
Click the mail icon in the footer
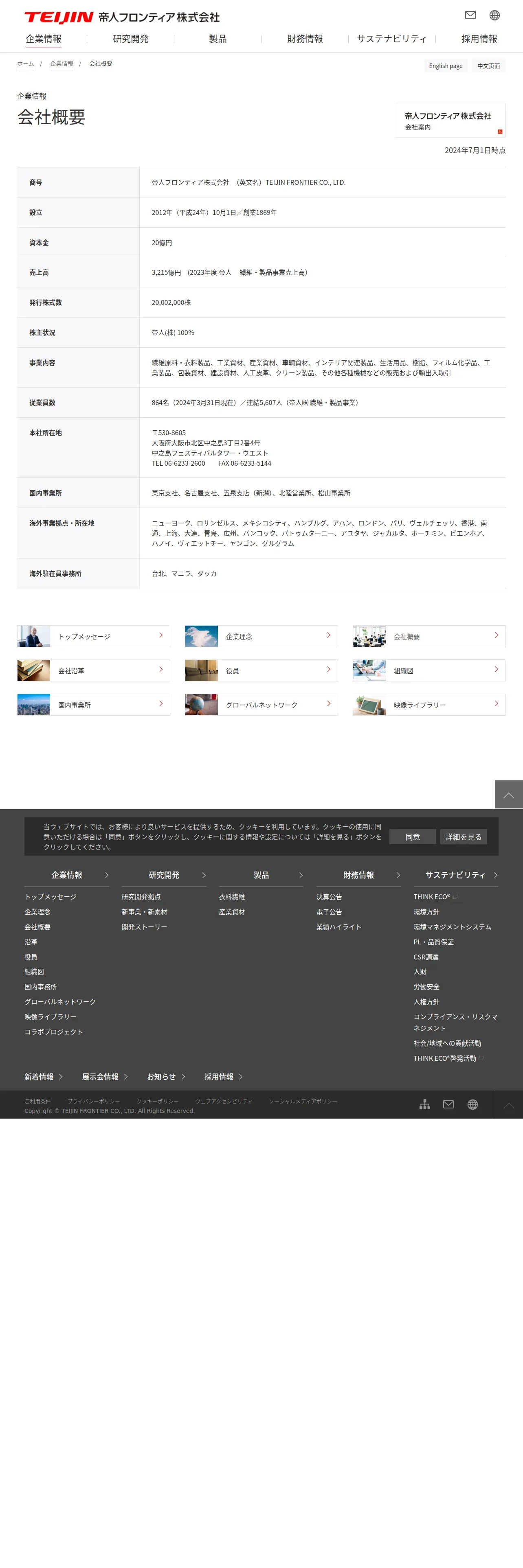(448, 1104)
